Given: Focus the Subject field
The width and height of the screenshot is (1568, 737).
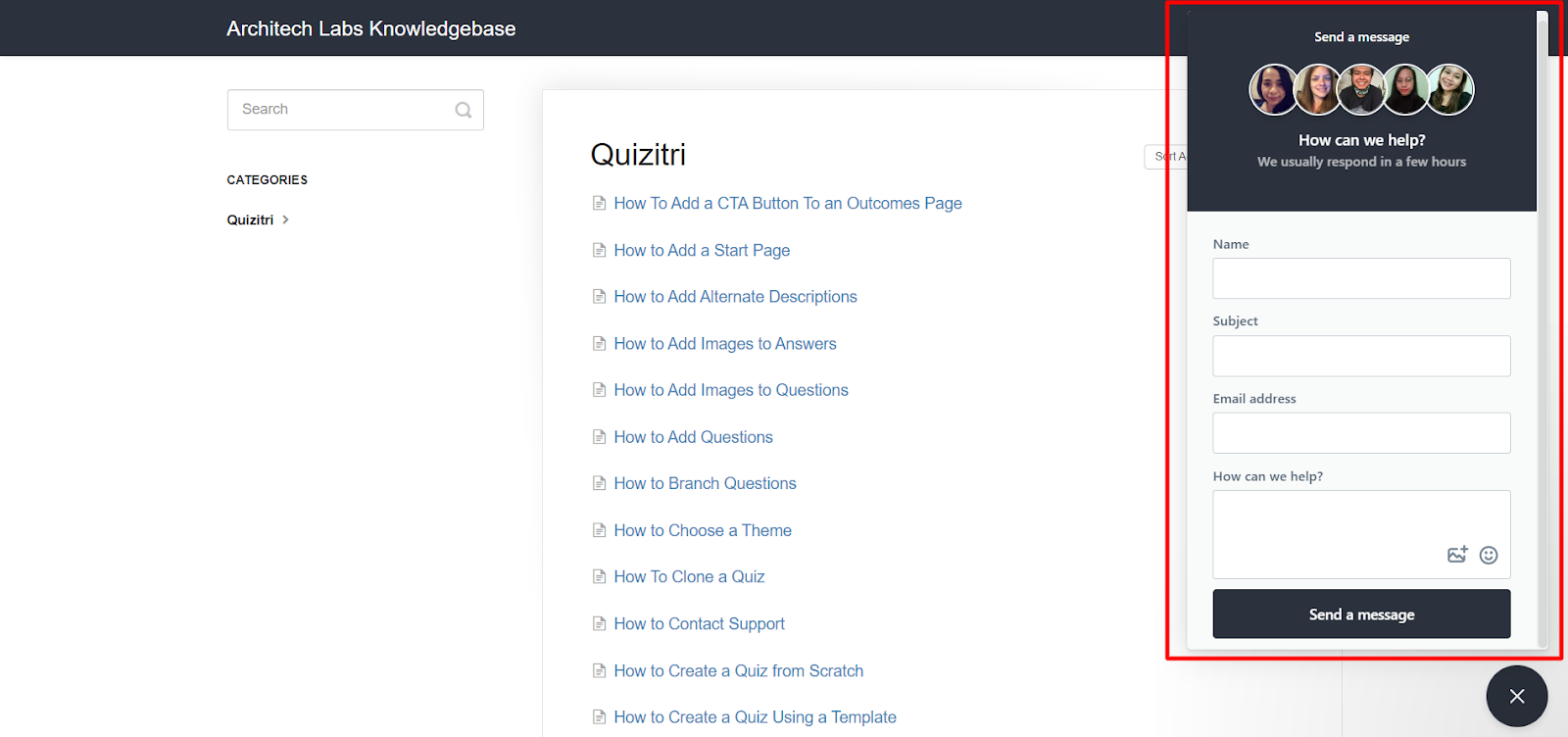Looking at the screenshot, I should point(1361,356).
